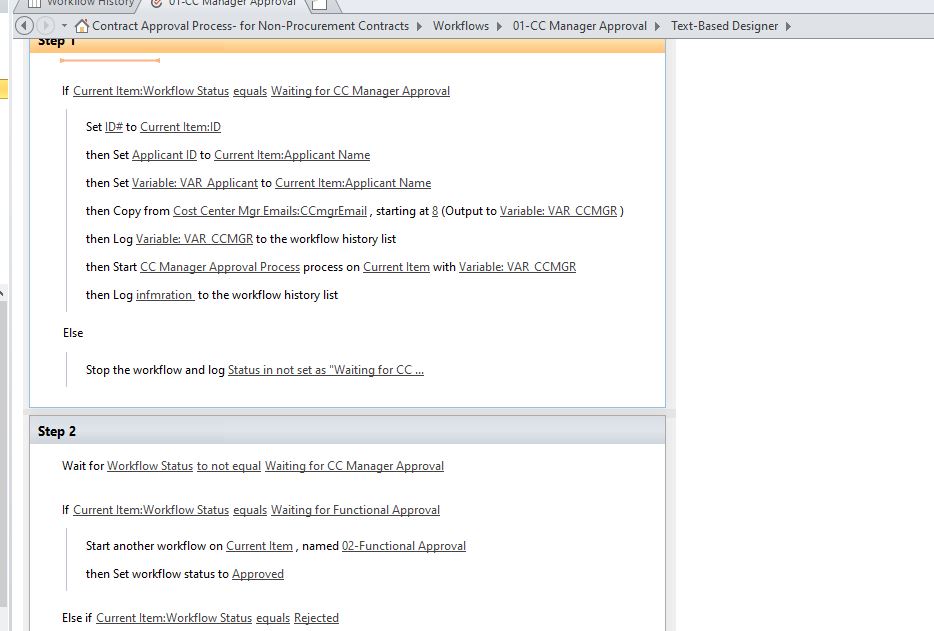
Task: Expand arrow after 01-CC Manager Approval breadcrumb
Action: tap(658, 26)
